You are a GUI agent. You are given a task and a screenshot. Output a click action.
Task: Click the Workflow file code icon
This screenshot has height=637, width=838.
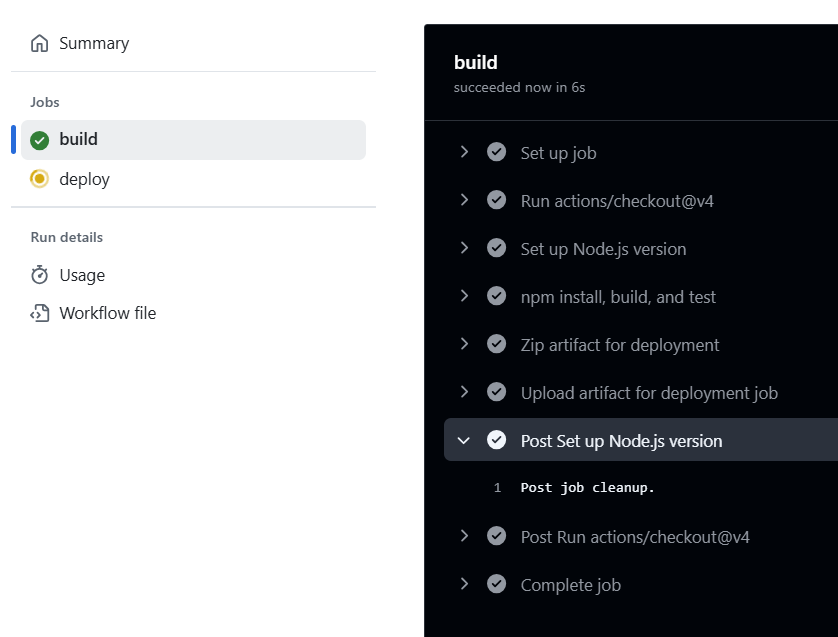click(x=40, y=313)
